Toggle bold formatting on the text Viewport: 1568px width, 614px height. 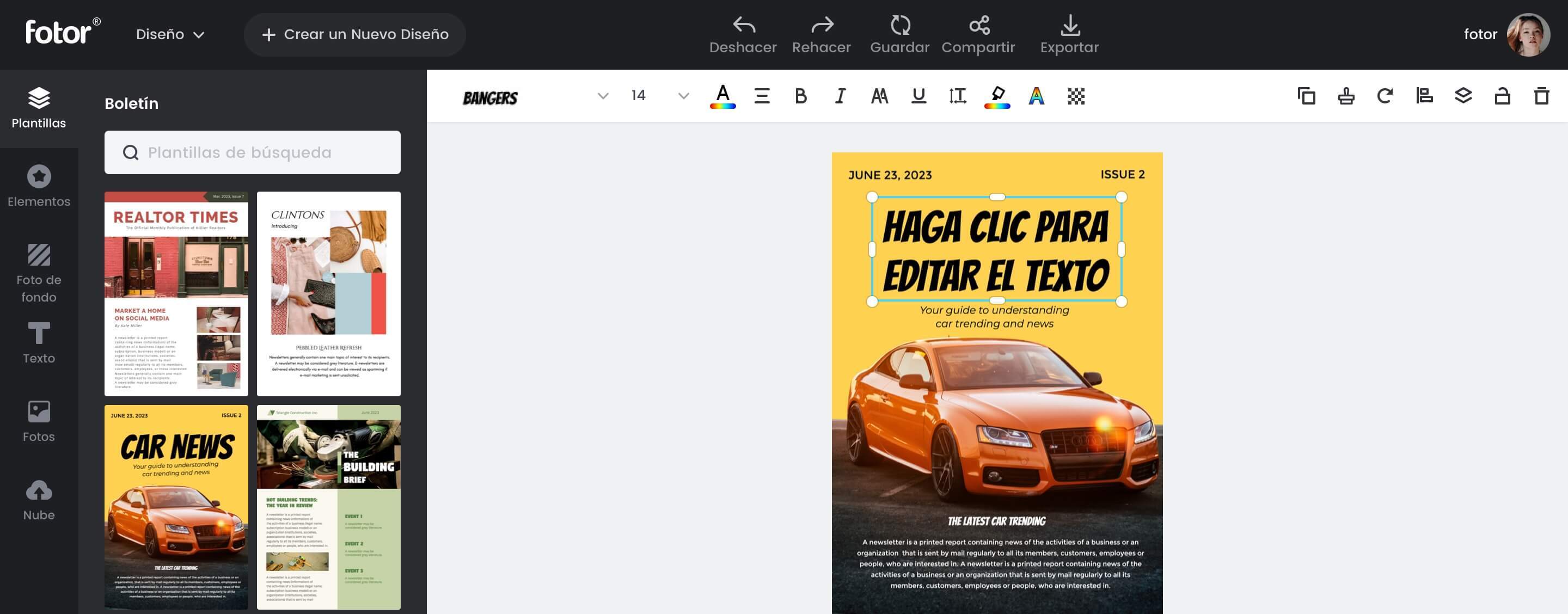click(800, 96)
